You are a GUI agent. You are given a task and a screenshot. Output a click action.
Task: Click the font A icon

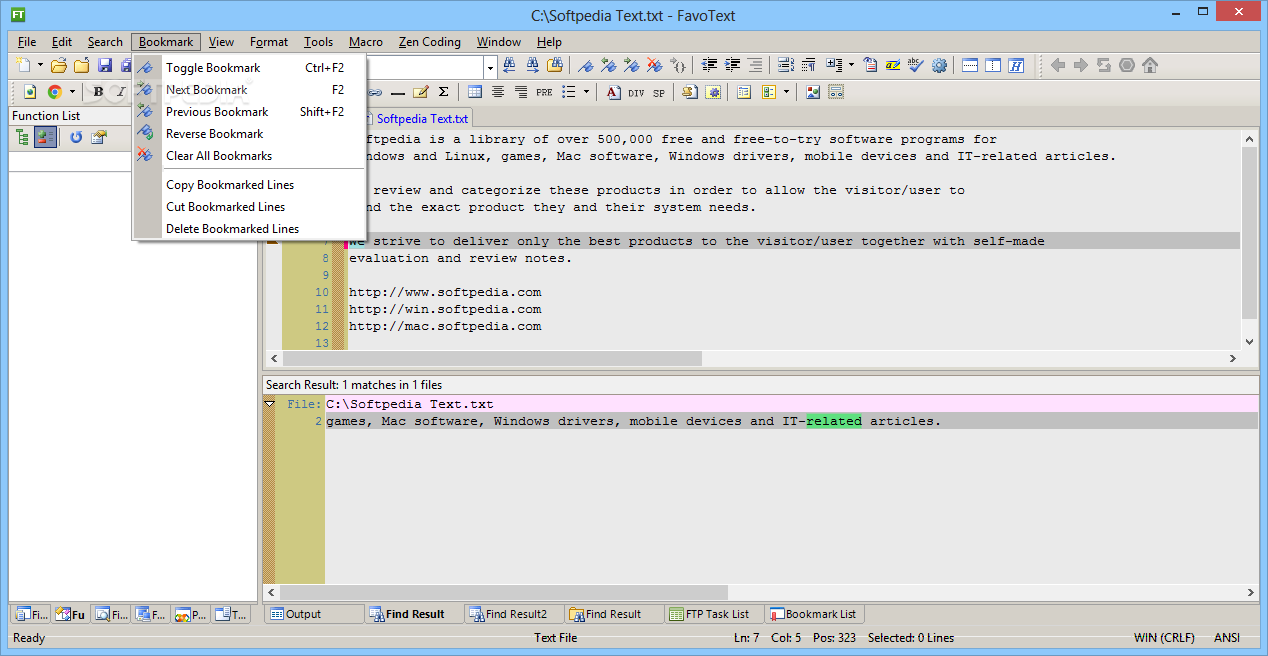[x=613, y=92]
